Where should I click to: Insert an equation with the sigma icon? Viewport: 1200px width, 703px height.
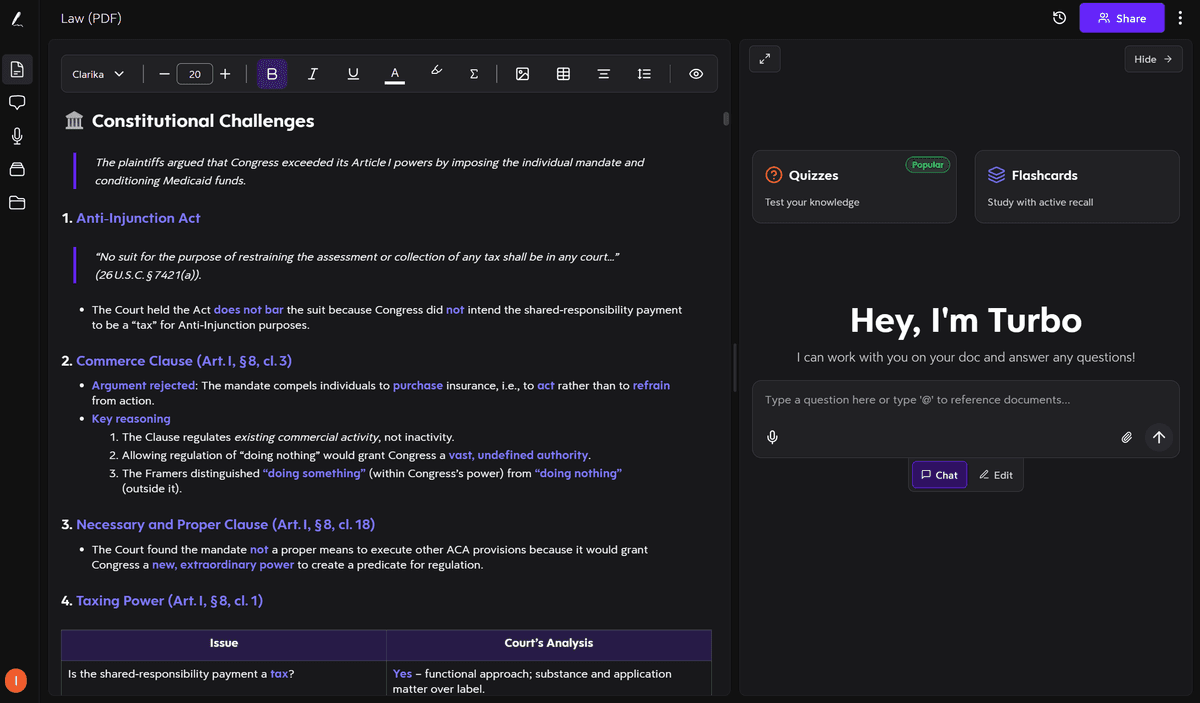pos(474,74)
